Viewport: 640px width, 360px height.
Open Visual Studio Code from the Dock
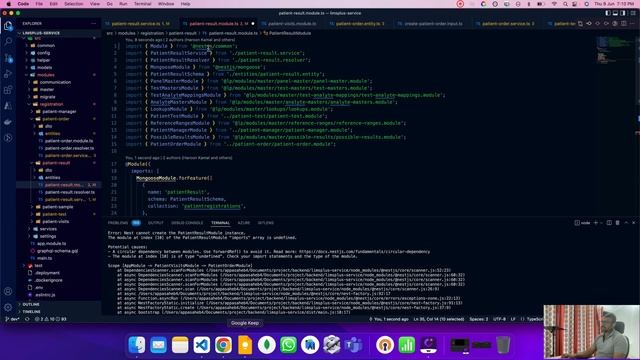(x=202, y=345)
